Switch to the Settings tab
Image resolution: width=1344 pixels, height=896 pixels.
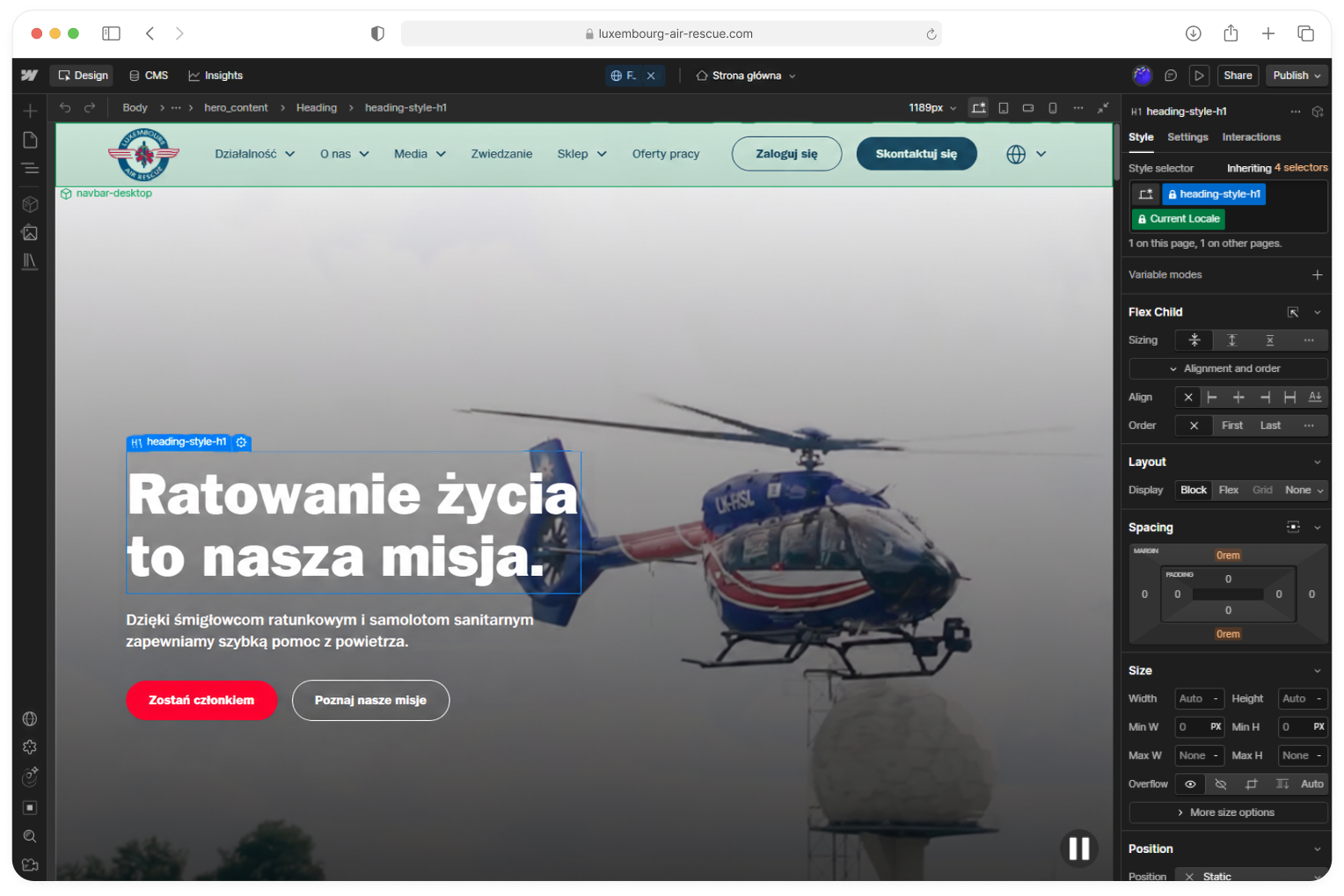click(x=1187, y=137)
